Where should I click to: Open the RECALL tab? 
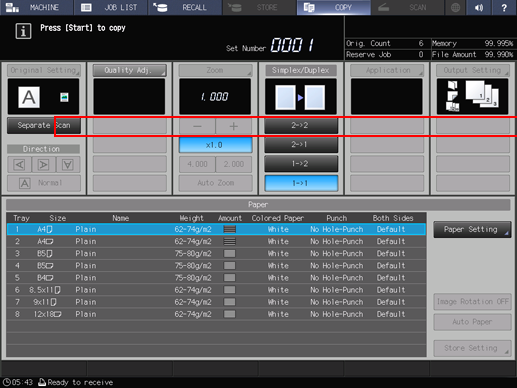(185, 7)
